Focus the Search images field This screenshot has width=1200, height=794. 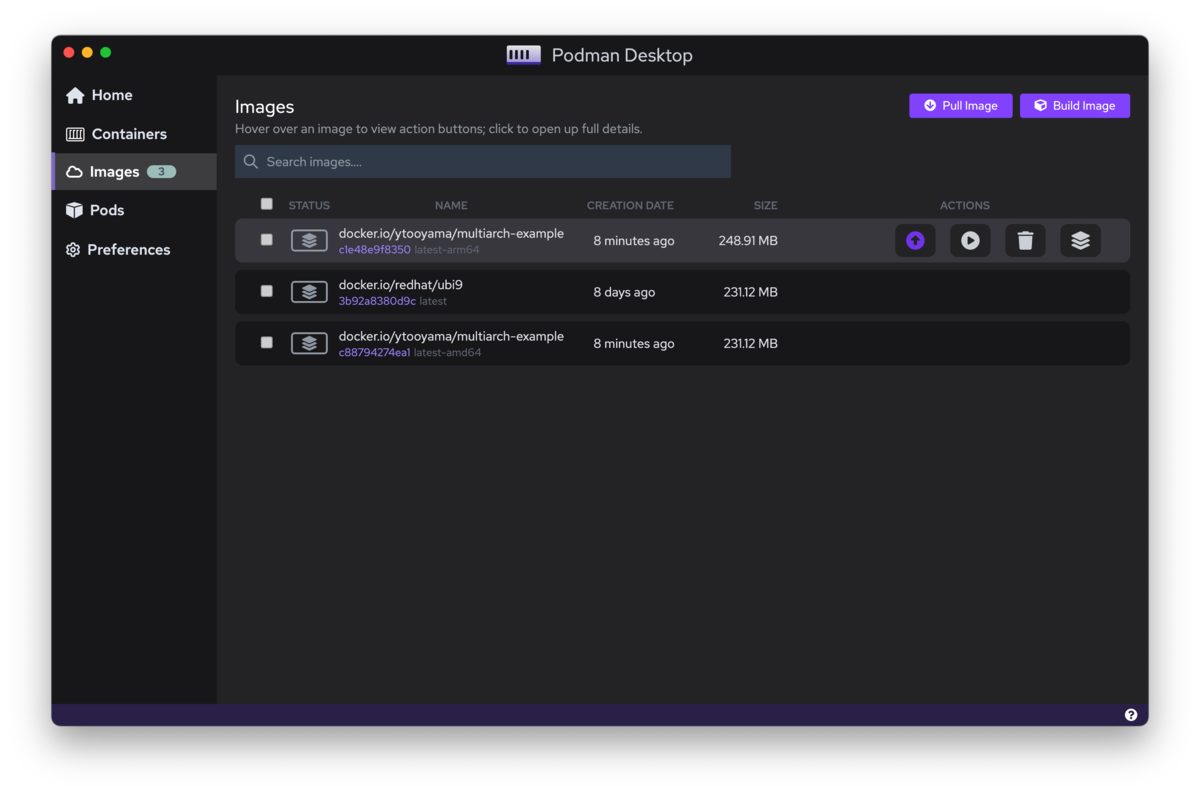click(483, 162)
